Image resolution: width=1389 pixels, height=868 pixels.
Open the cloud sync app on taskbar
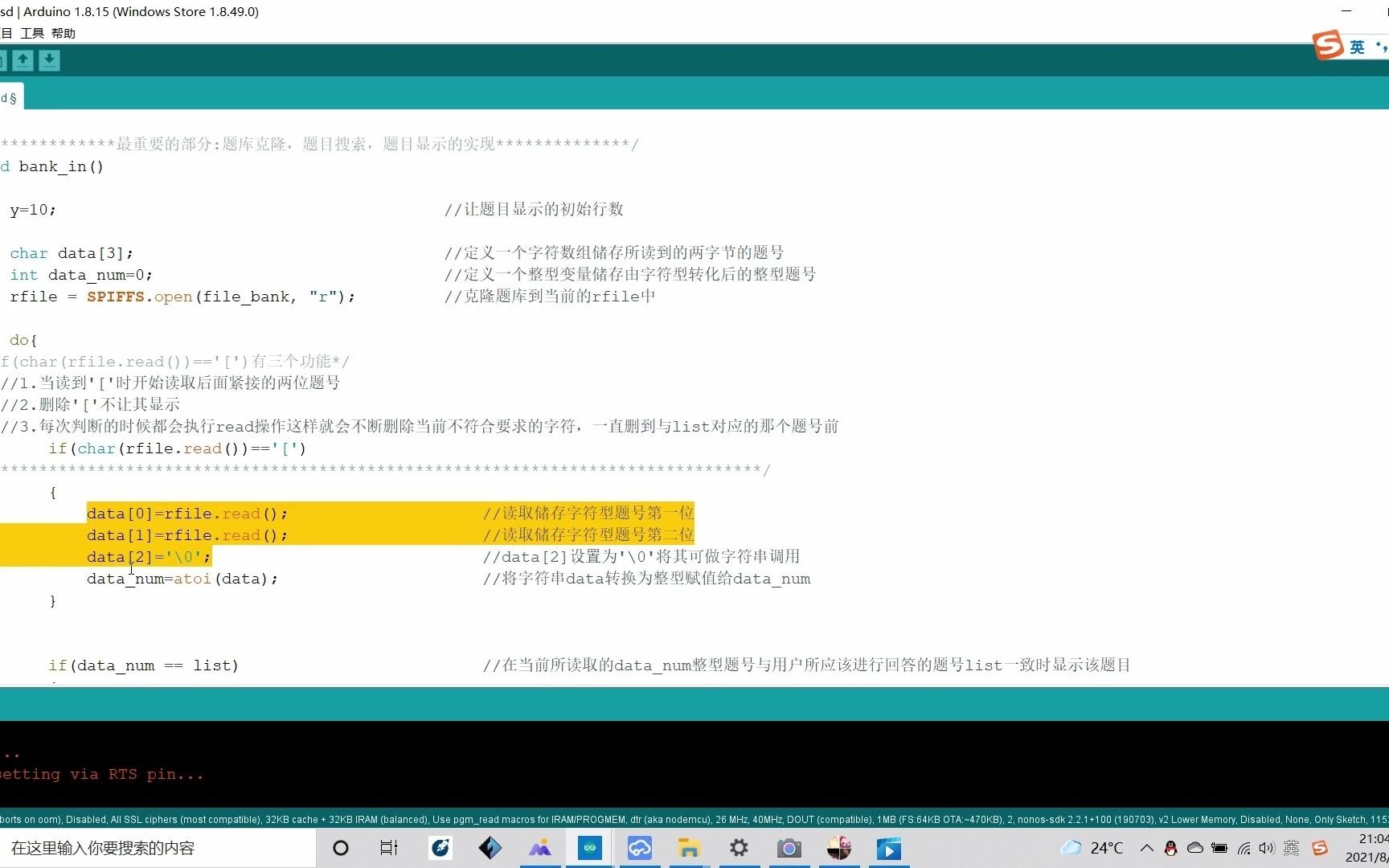coord(640,848)
